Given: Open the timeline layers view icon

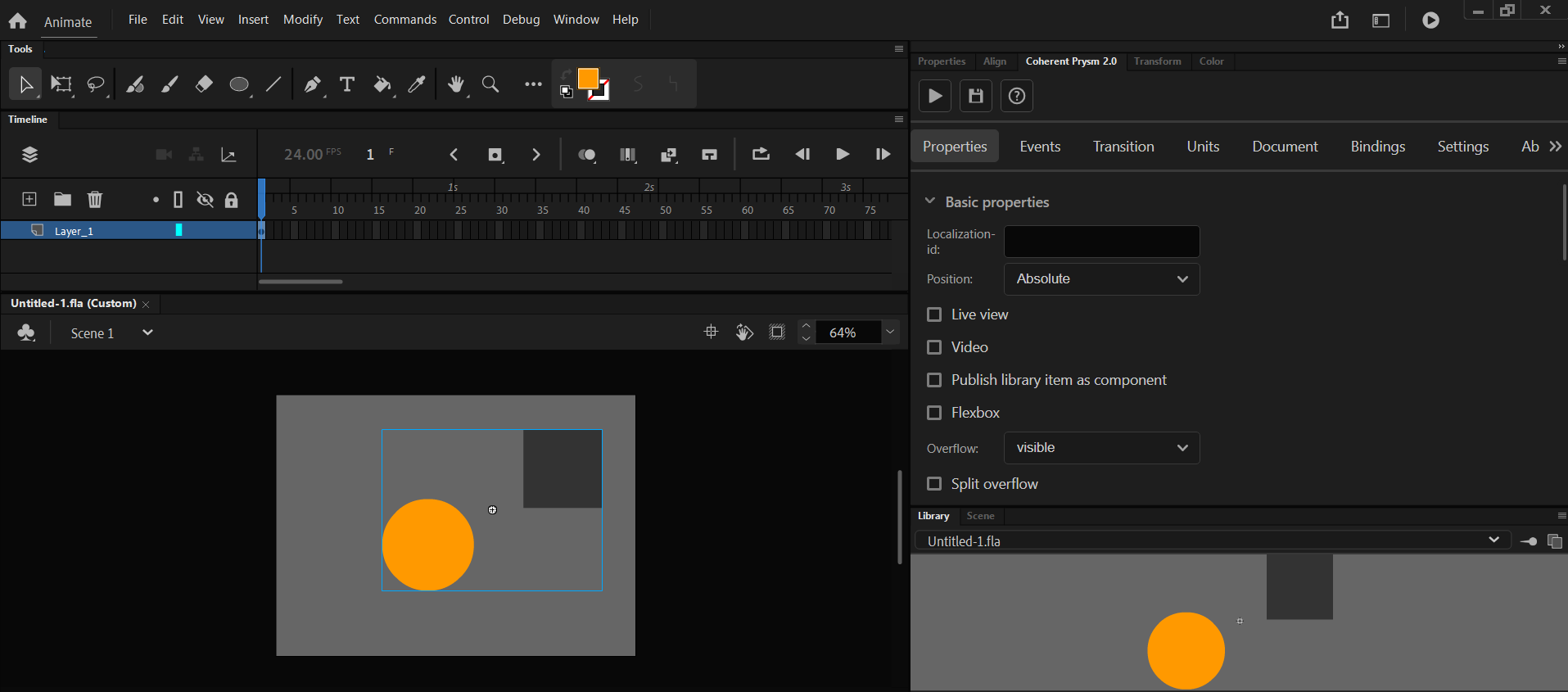Looking at the screenshot, I should pos(29,154).
